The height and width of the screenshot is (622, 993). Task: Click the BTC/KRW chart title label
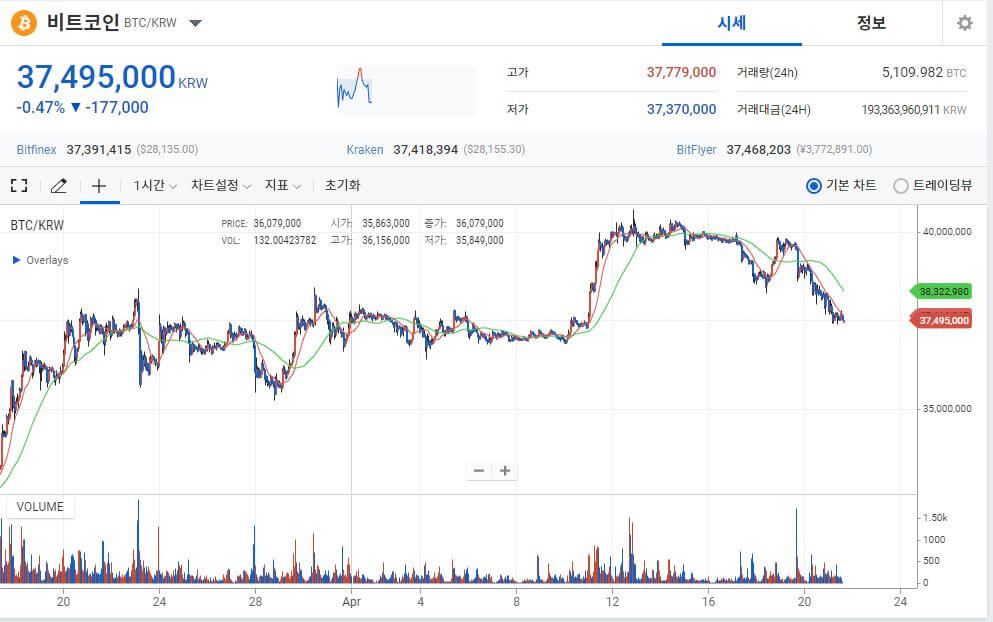[x=37, y=225]
